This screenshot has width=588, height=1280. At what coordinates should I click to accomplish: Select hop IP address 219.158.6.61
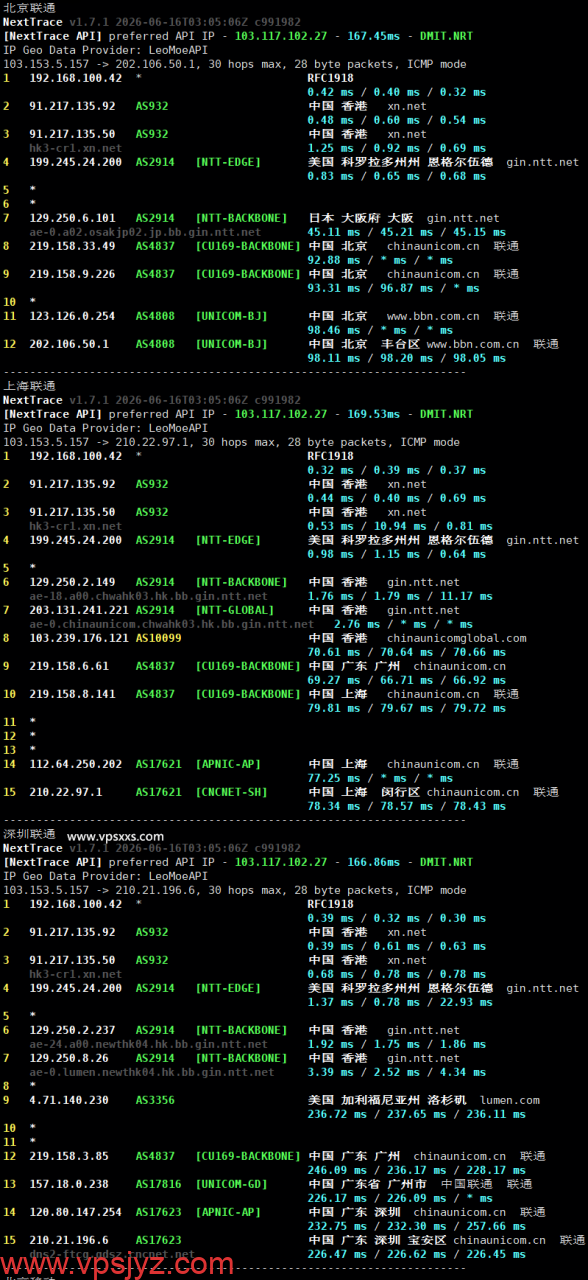tap(69, 666)
